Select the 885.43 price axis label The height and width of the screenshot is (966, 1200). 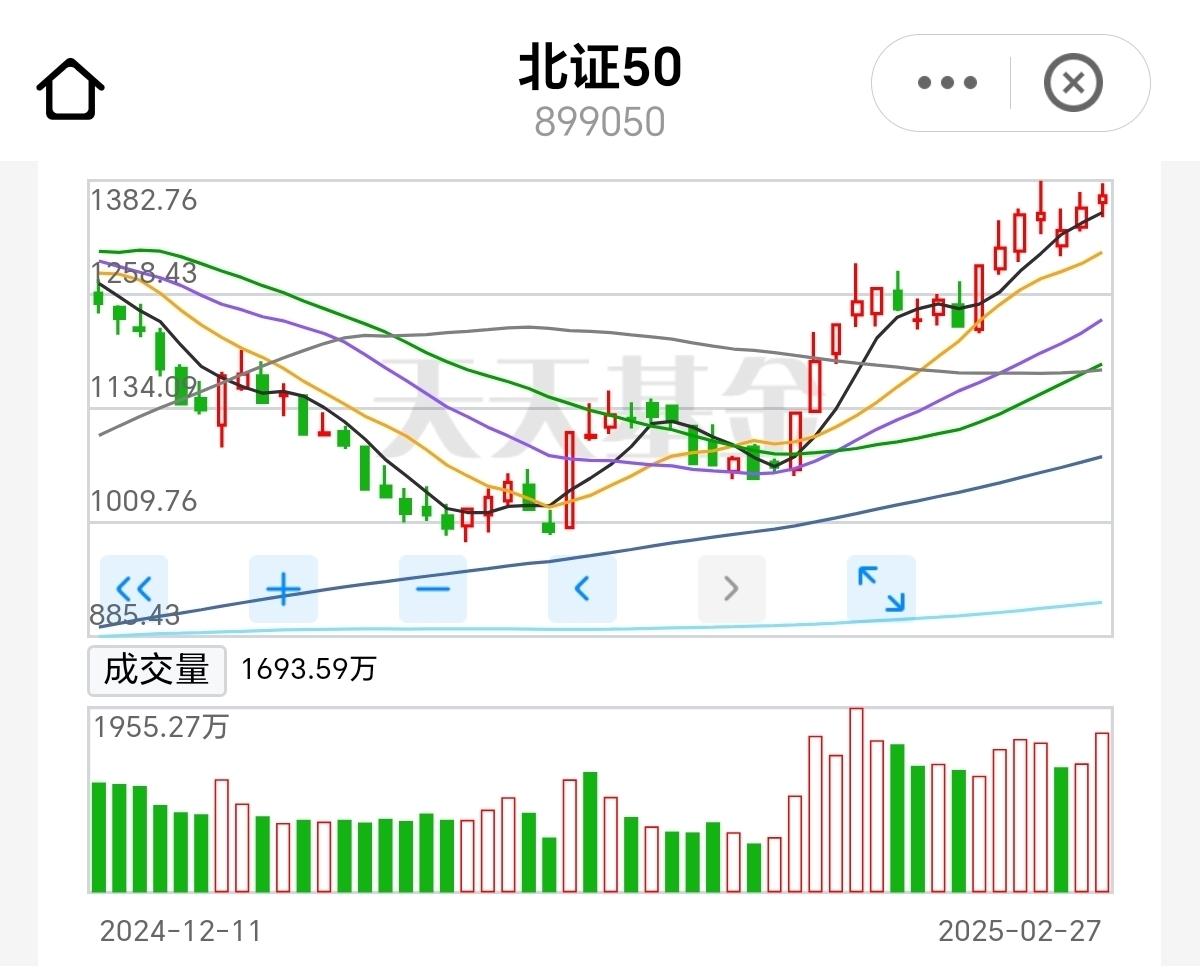tap(135, 614)
